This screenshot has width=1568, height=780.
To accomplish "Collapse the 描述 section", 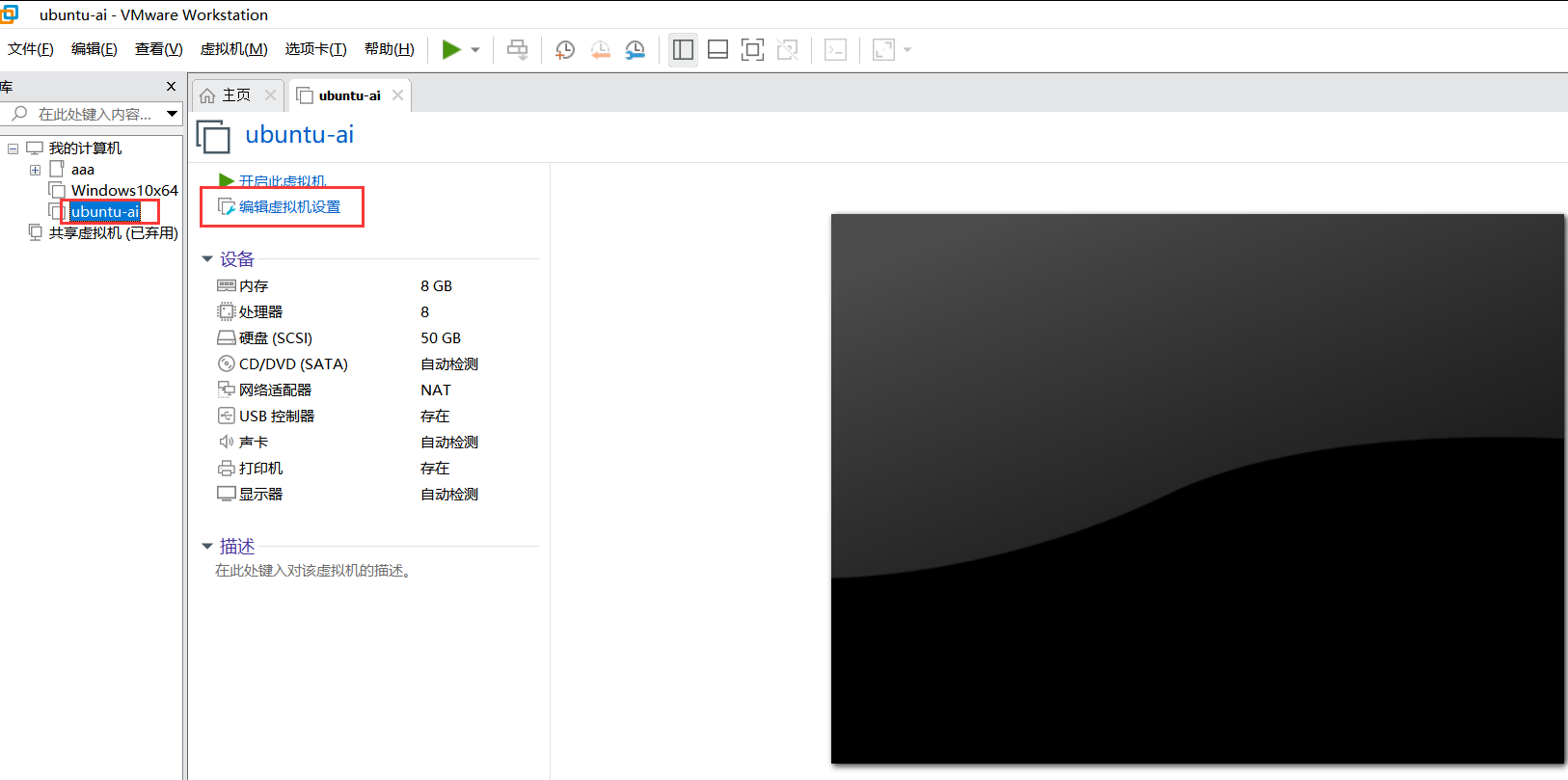I will tap(206, 547).
